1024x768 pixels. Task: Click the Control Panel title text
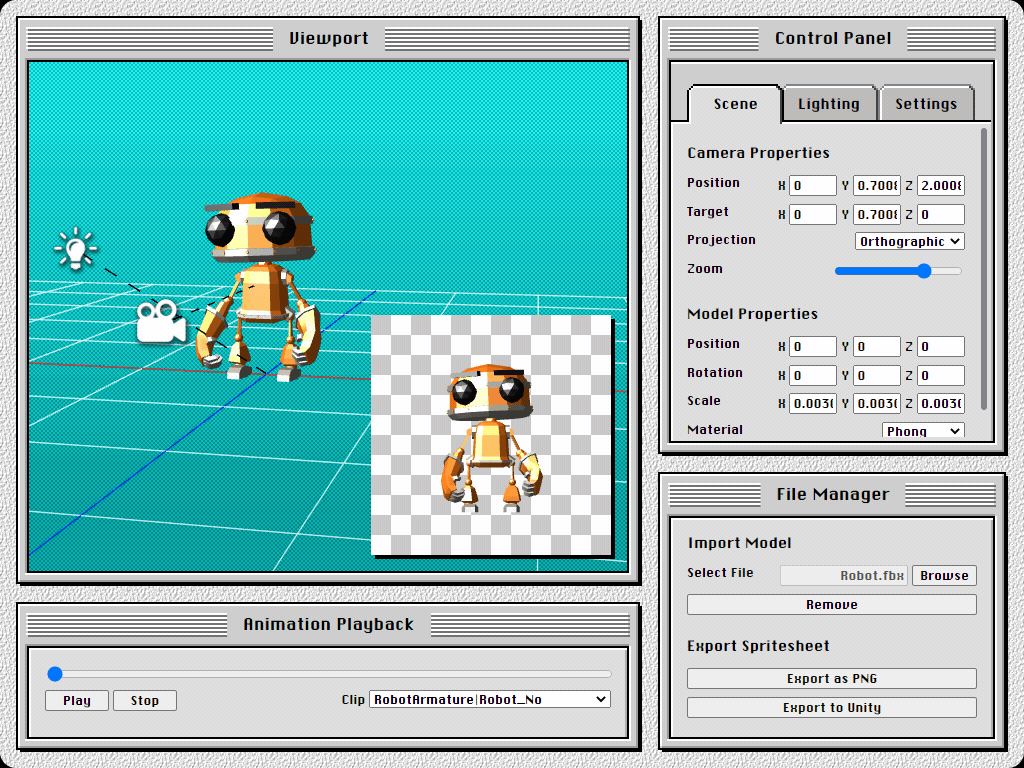(x=833, y=39)
